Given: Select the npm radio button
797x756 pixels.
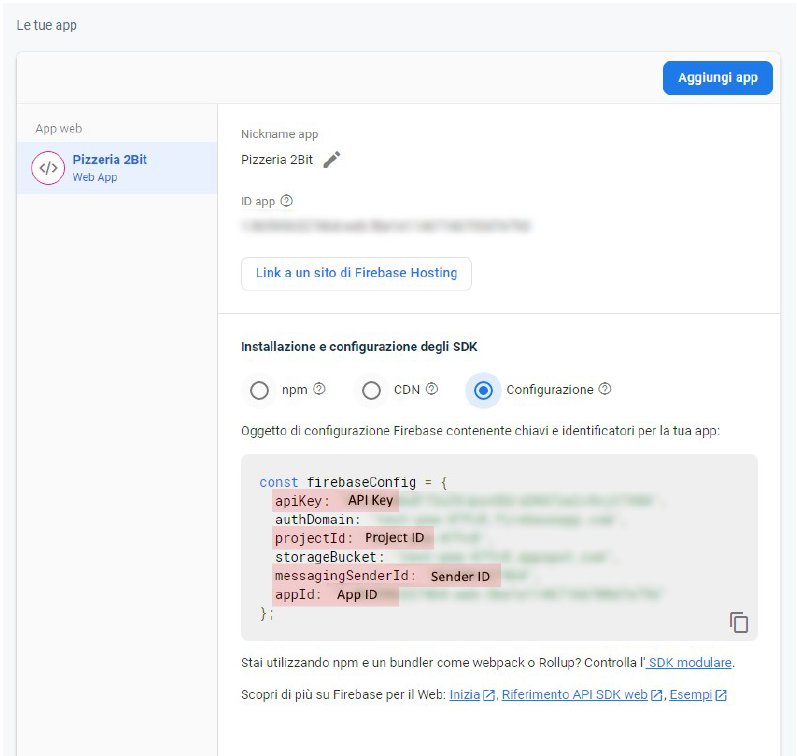Looking at the screenshot, I should [259, 390].
